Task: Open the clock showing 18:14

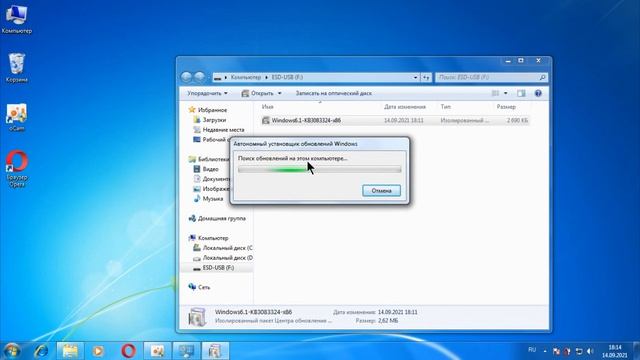Action: click(614, 351)
